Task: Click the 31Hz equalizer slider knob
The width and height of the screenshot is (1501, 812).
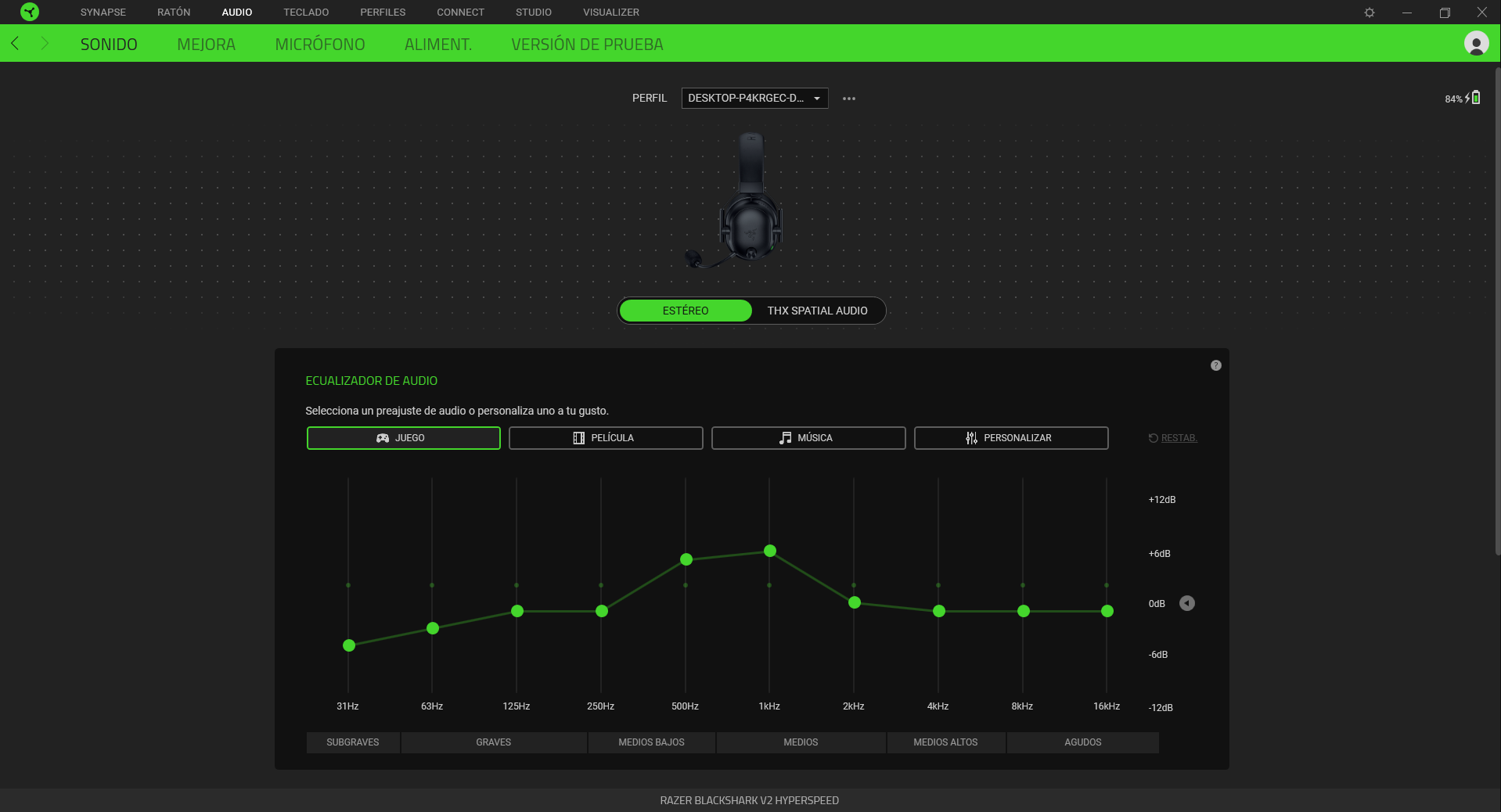Action: click(349, 645)
